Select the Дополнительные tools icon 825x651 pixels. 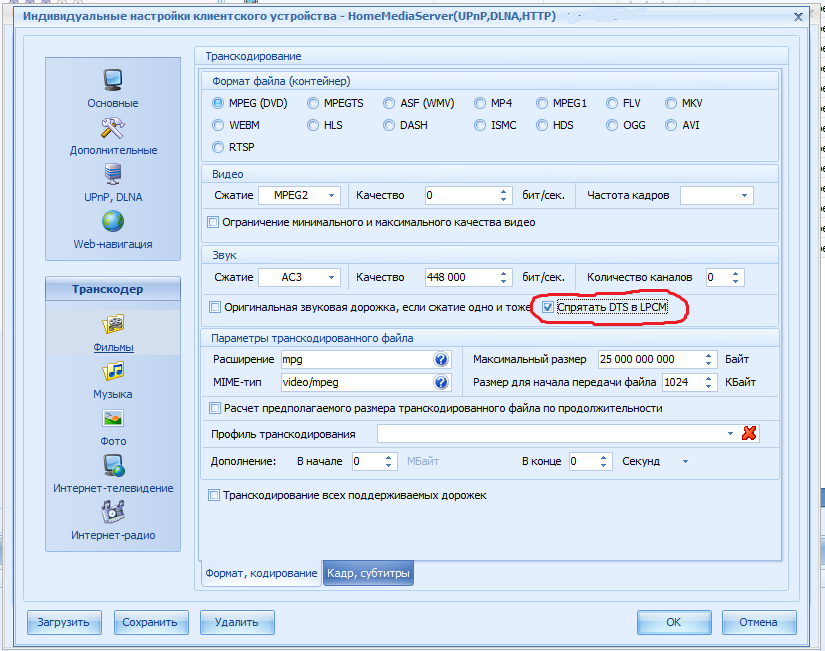tap(112, 128)
